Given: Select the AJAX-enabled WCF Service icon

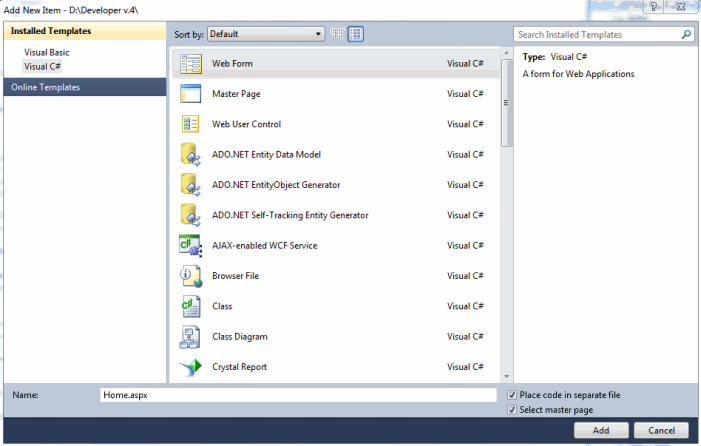Looking at the screenshot, I should point(191,246).
